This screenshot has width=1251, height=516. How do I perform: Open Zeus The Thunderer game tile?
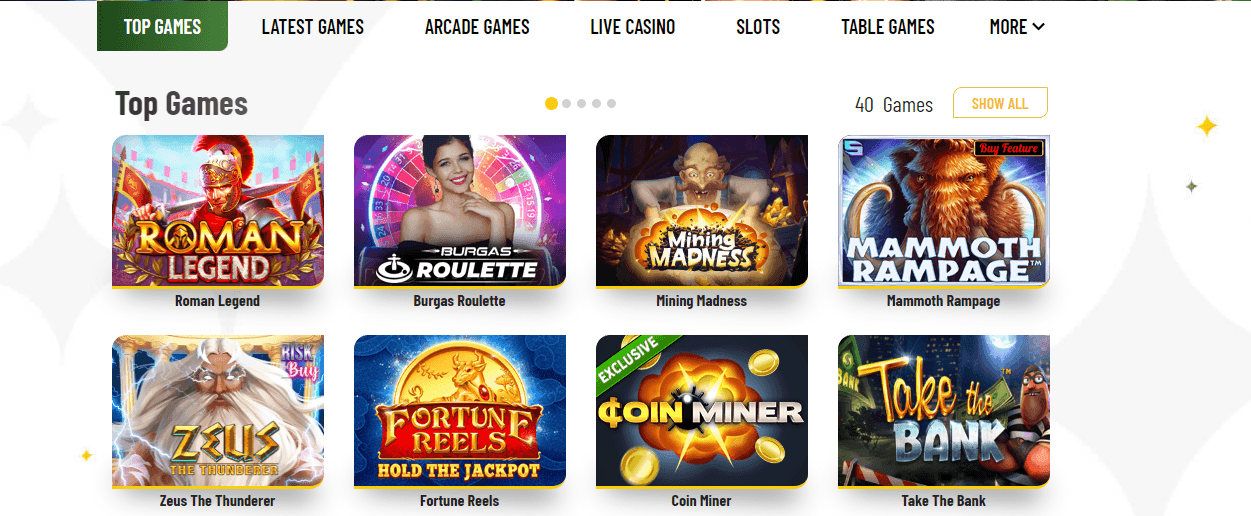218,411
